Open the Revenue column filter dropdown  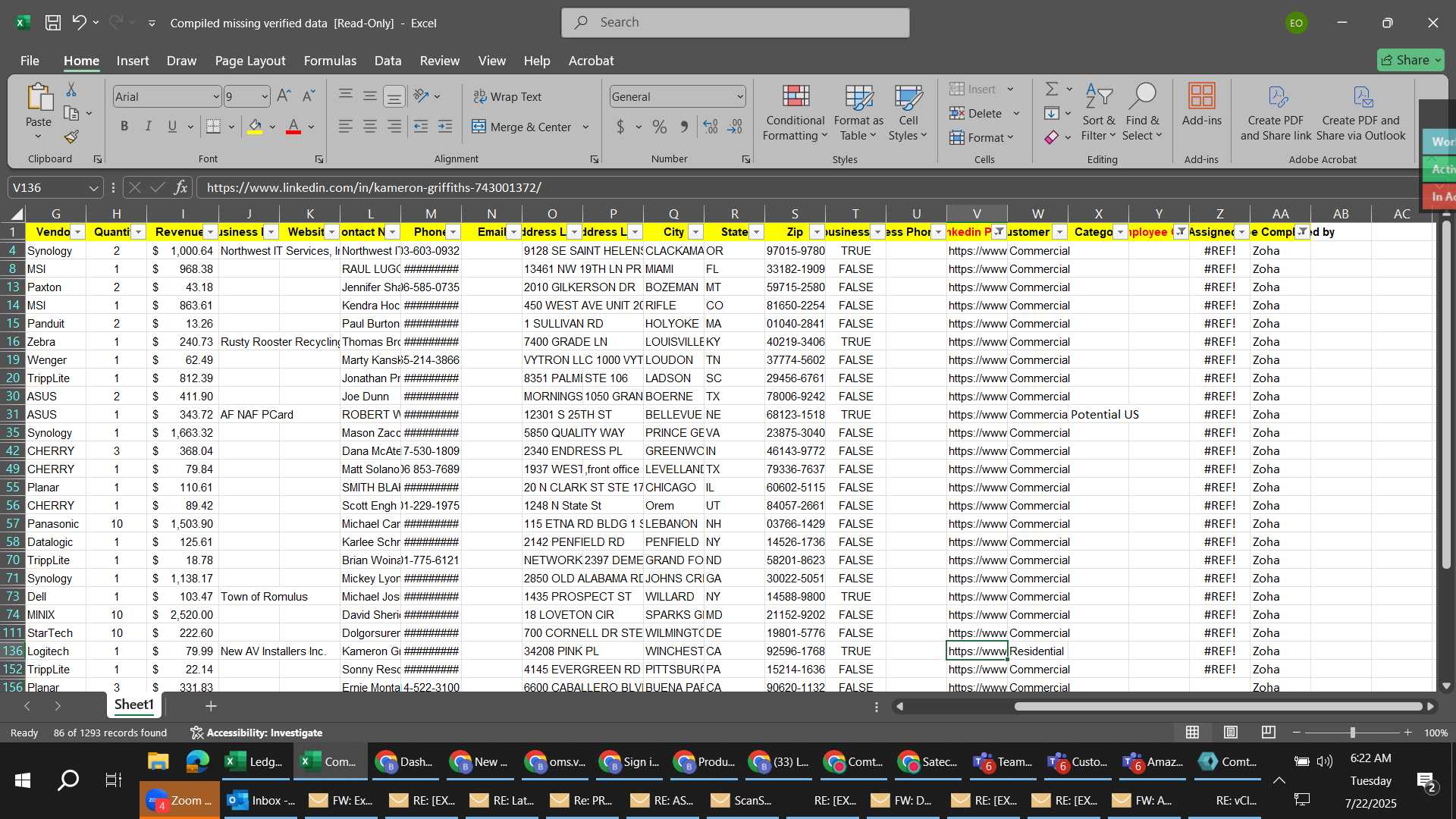[210, 232]
